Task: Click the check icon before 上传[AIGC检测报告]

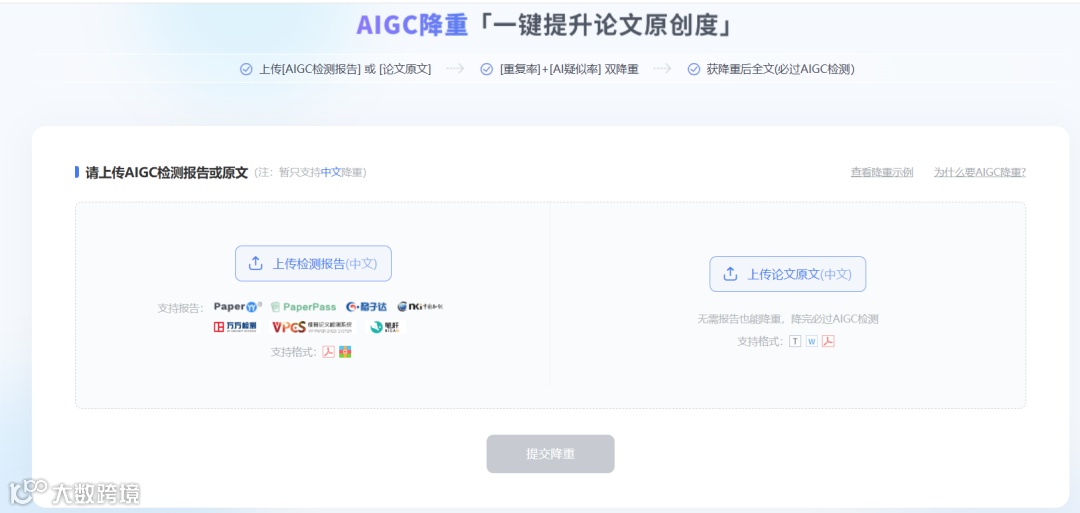Action: 246,69
